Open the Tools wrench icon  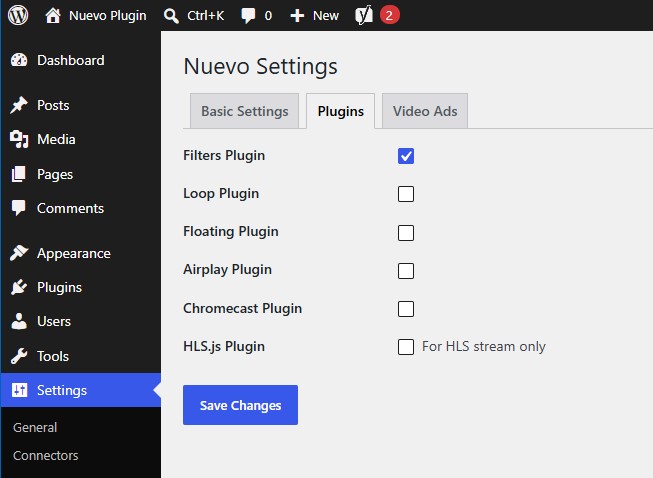click(x=19, y=356)
